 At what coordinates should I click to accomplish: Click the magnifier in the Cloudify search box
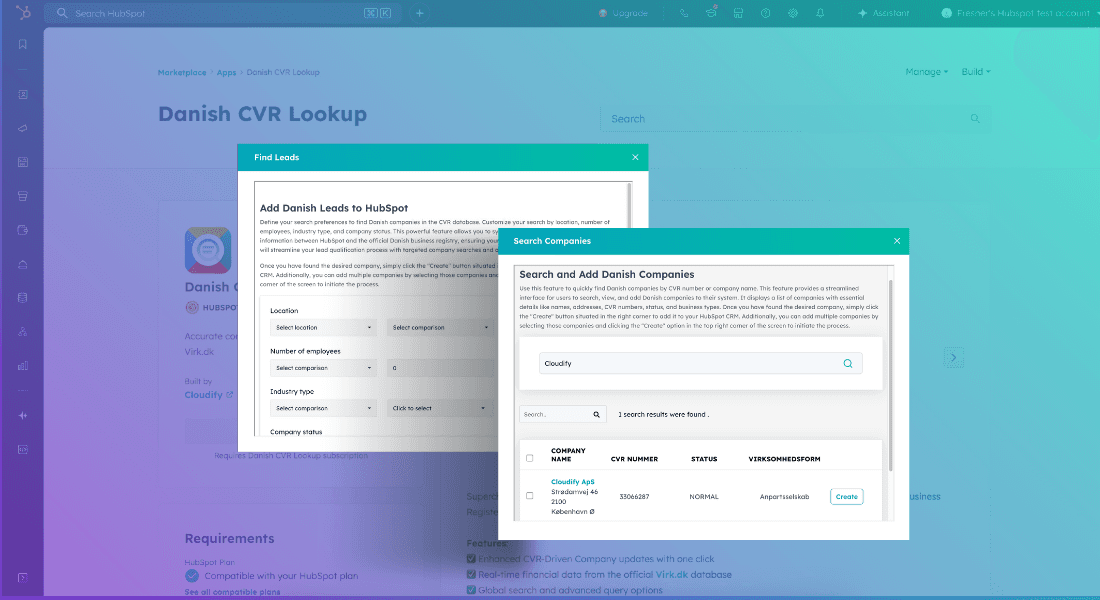(847, 364)
